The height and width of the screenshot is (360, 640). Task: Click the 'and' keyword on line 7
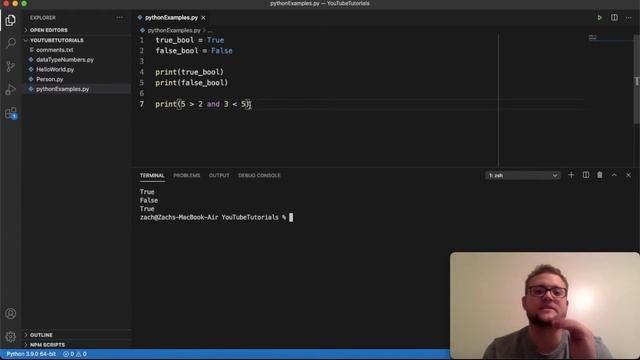click(213, 104)
